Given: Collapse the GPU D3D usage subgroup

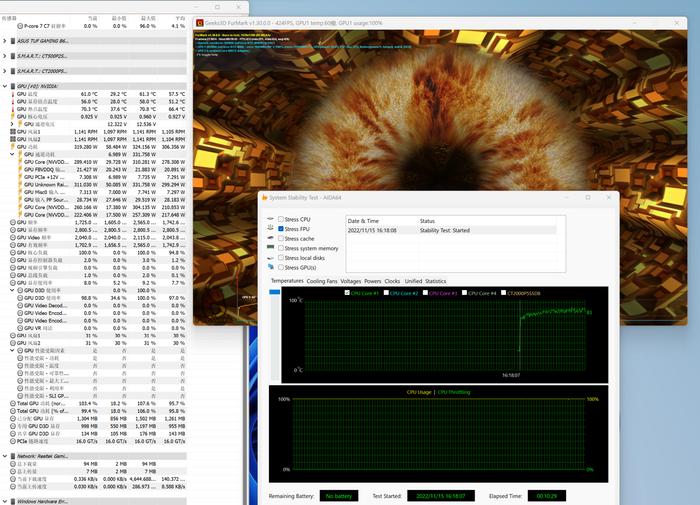Looking at the screenshot, I should (x=12, y=290).
